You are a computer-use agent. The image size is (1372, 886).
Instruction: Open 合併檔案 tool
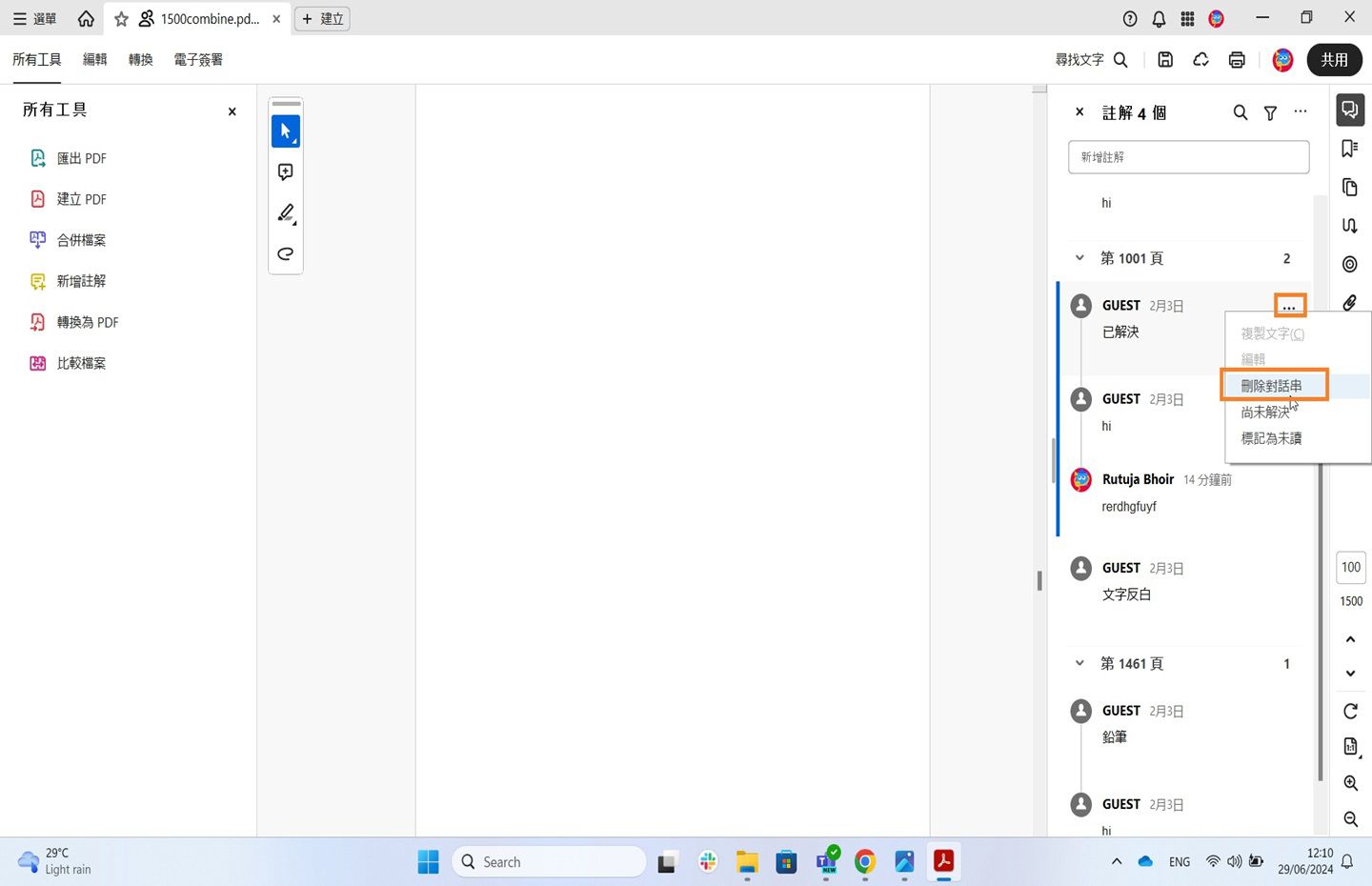[69, 240]
